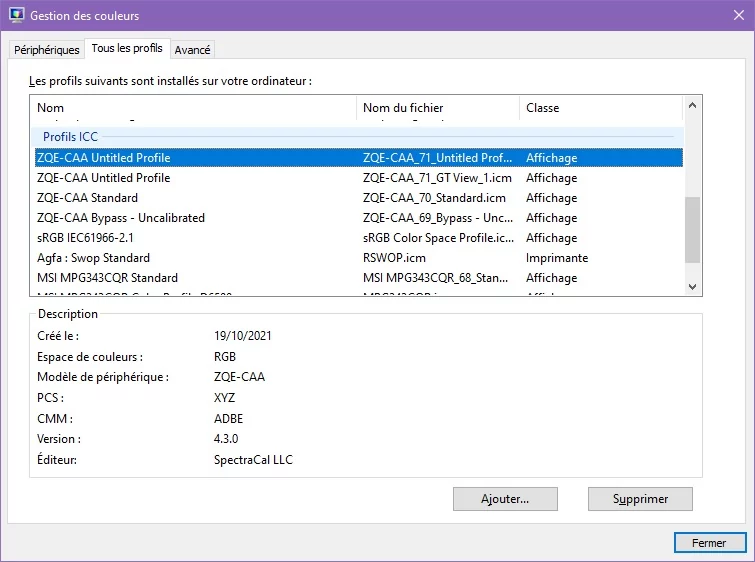This screenshot has width=755, height=562.
Task: Click the profile list scrollbar thumb
Action: (692, 230)
